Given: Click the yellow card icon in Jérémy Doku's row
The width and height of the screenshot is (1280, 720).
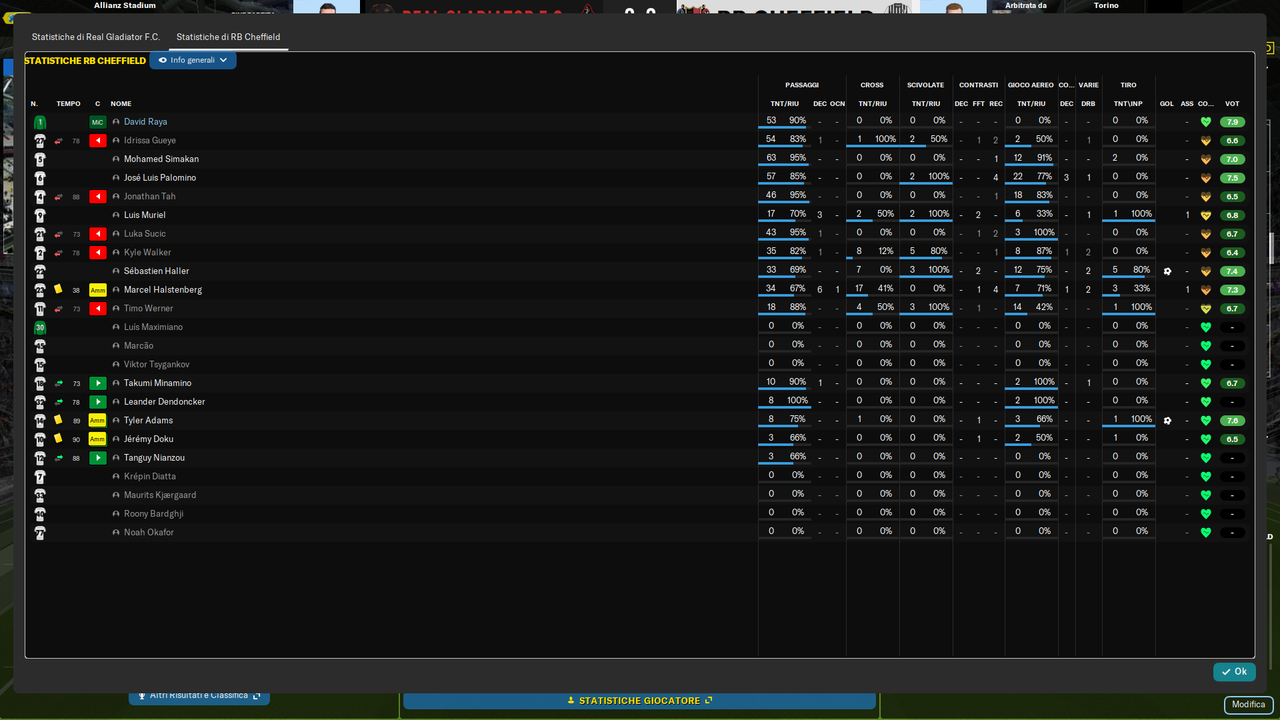Looking at the screenshot, I should (58, 438).
